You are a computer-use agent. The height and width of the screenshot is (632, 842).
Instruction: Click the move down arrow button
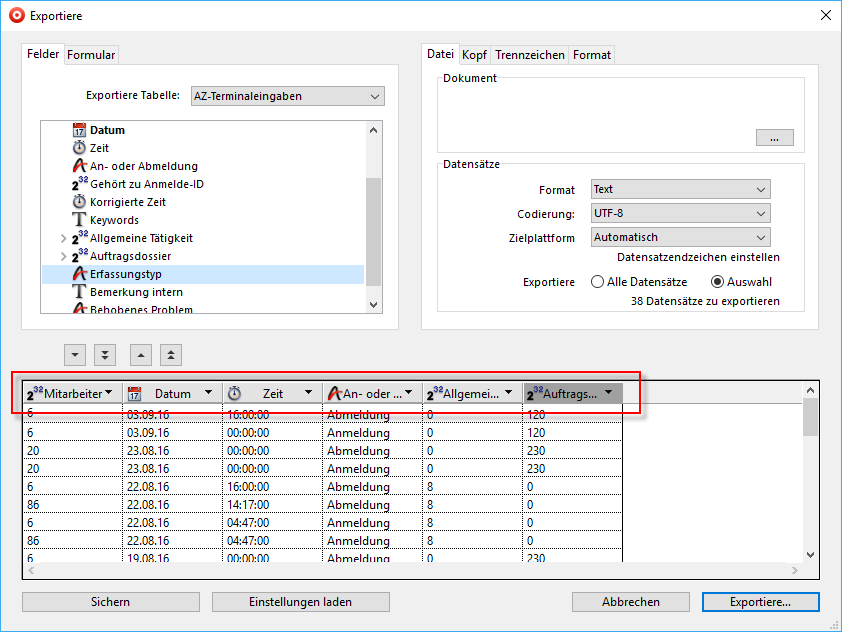coord(75,355)
